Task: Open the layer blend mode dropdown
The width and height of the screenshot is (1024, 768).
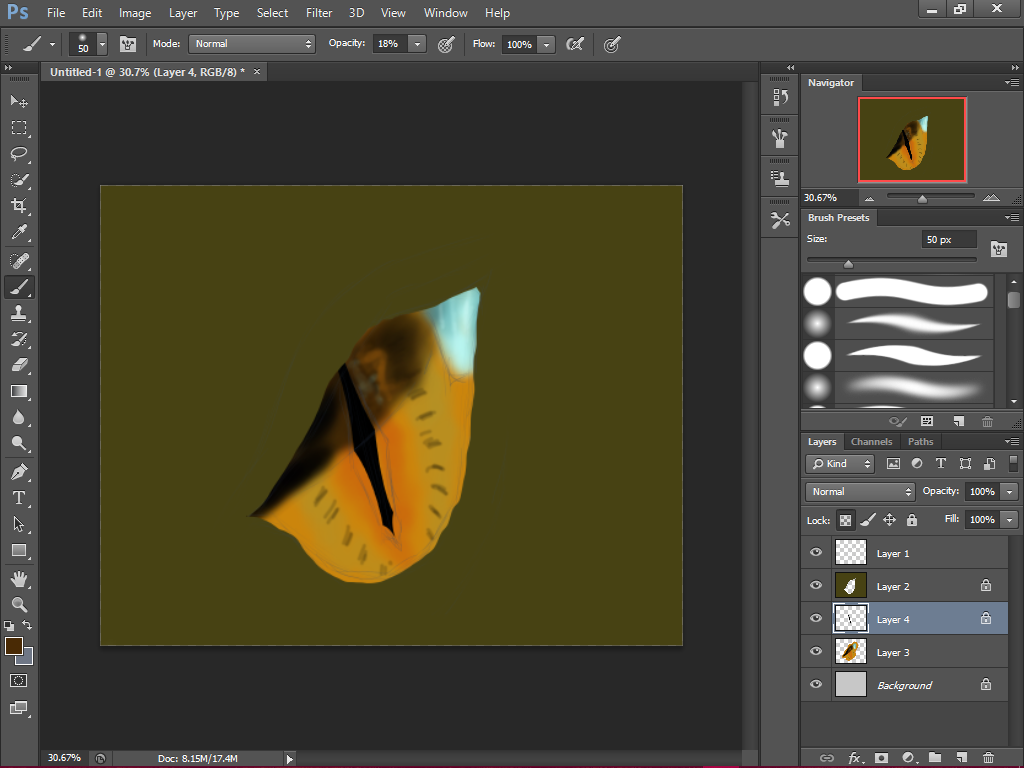Action: click(x=858, y=491)
